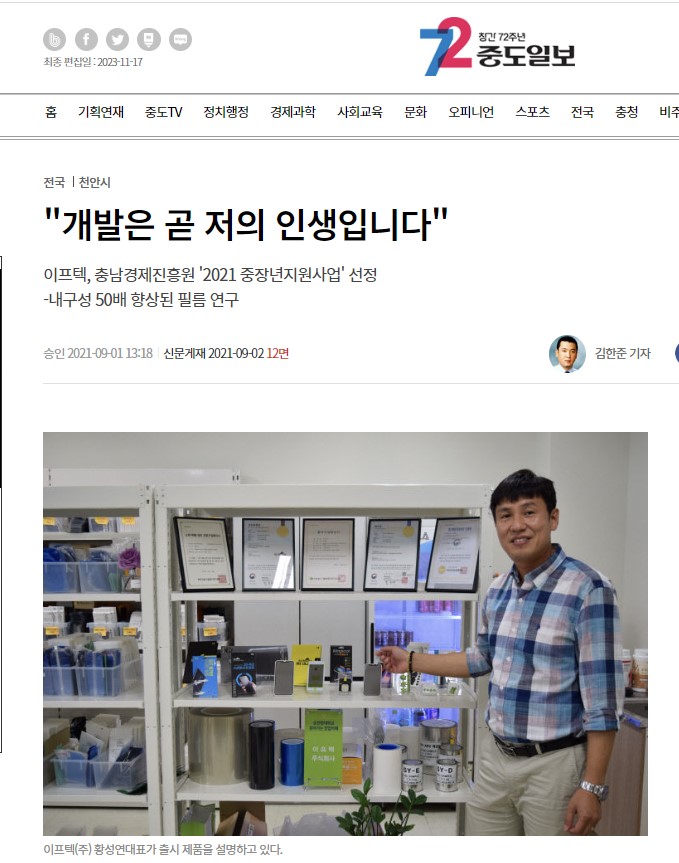Image resolution: width=679 pixels, height=863 pixels.
Task: Open the 기획연재 menu
Action: pyautogui.click(x=101, y=112)
